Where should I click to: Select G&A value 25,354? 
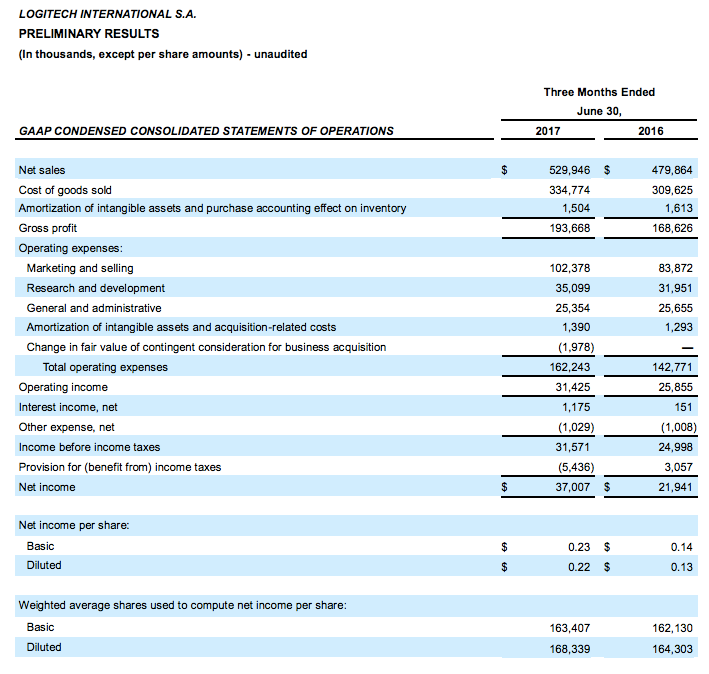(572, 308)
